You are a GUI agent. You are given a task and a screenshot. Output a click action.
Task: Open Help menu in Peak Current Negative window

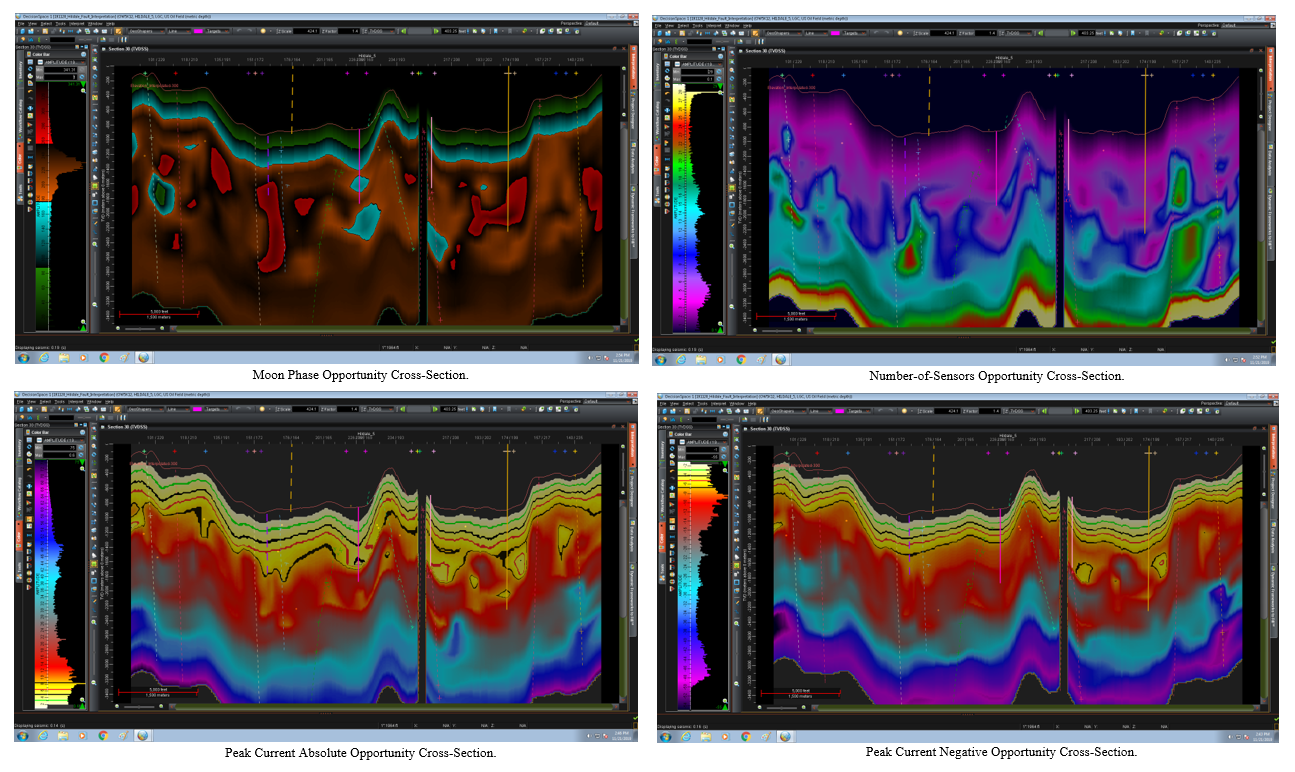752,405
